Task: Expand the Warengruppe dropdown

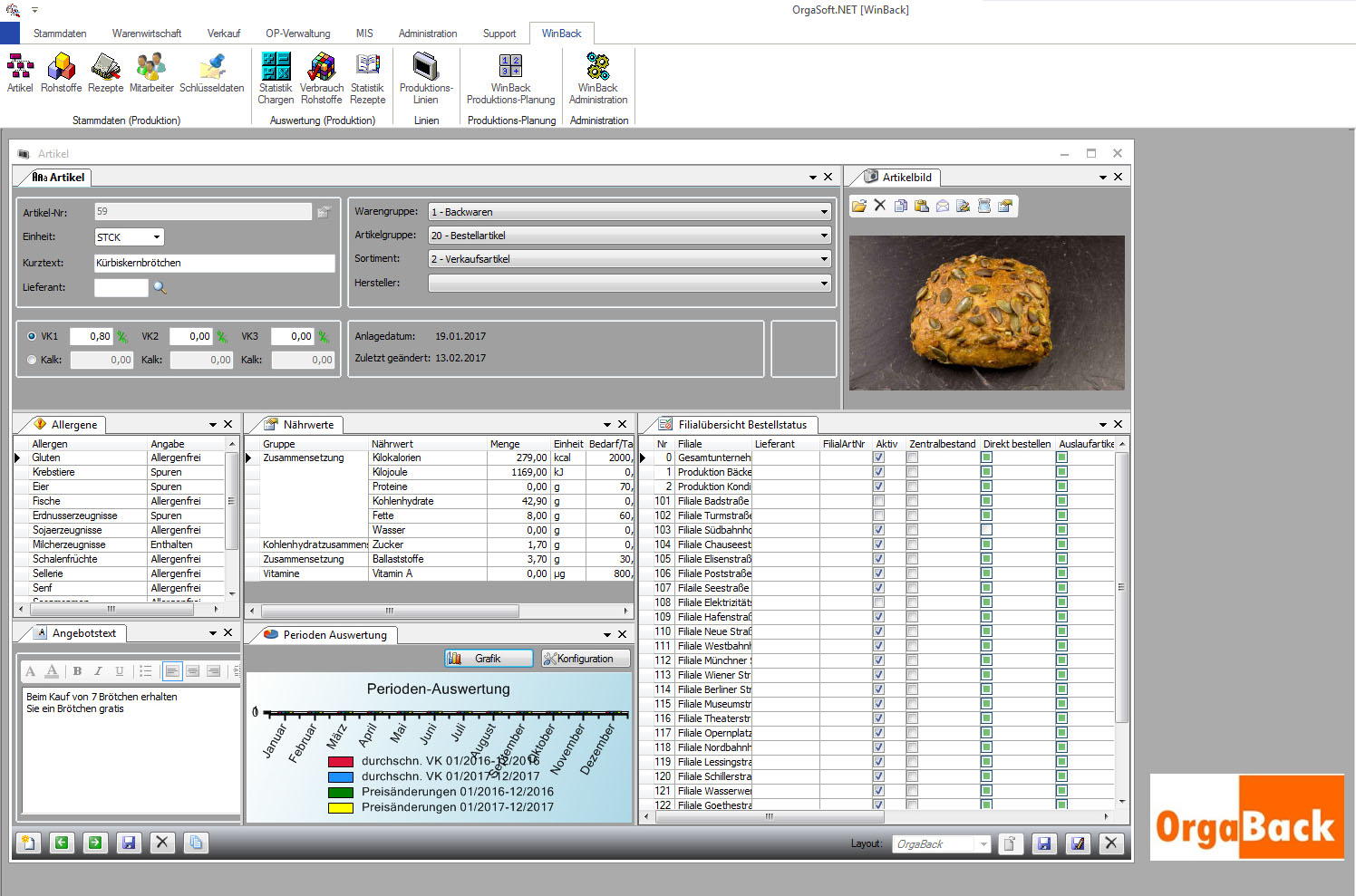Action: (x=823, y=212)
